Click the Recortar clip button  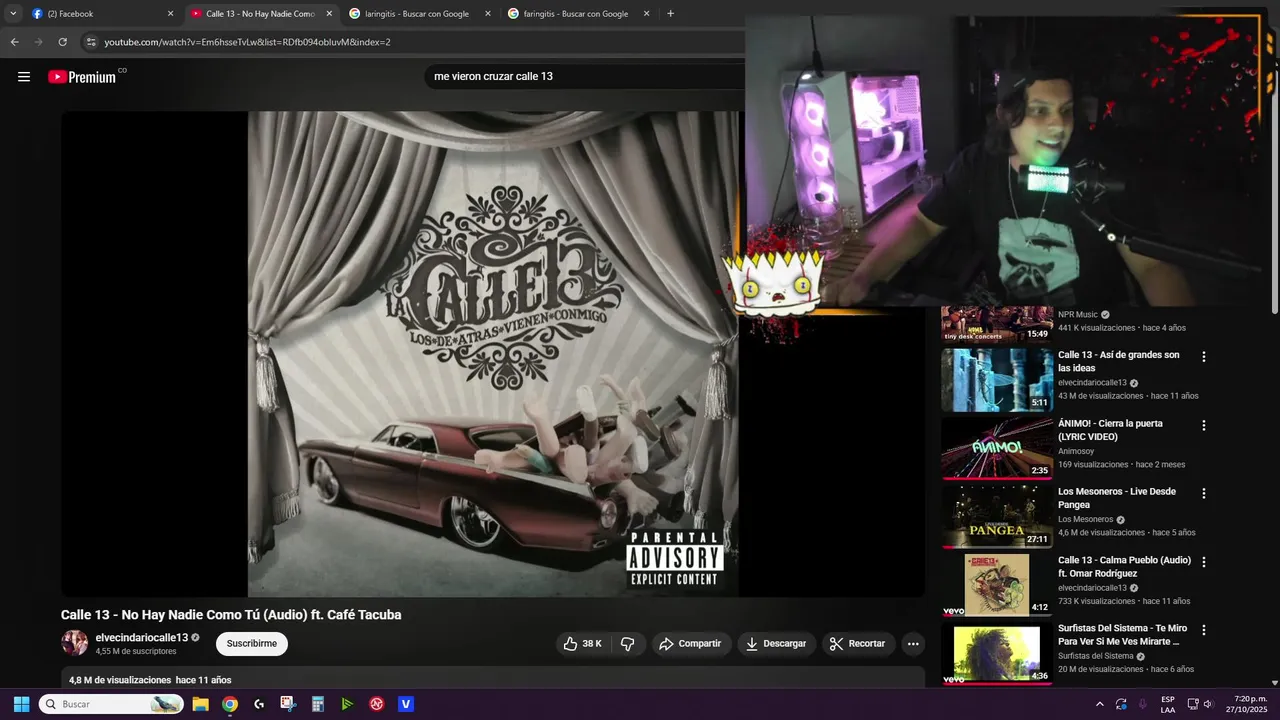click(x=858, y=644)
